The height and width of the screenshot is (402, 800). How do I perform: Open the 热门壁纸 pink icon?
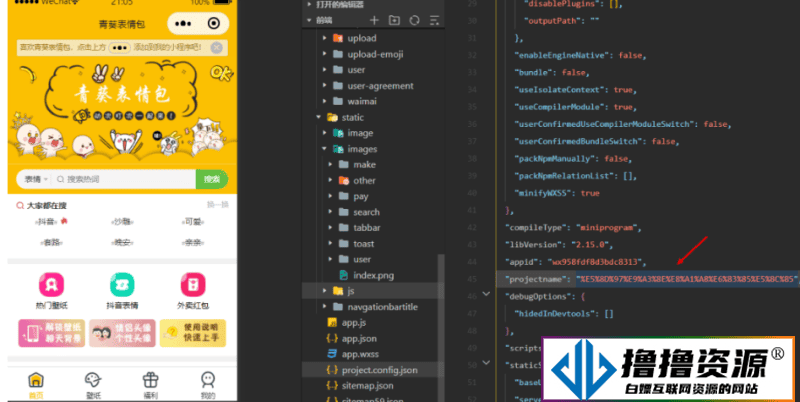(52, 284)
